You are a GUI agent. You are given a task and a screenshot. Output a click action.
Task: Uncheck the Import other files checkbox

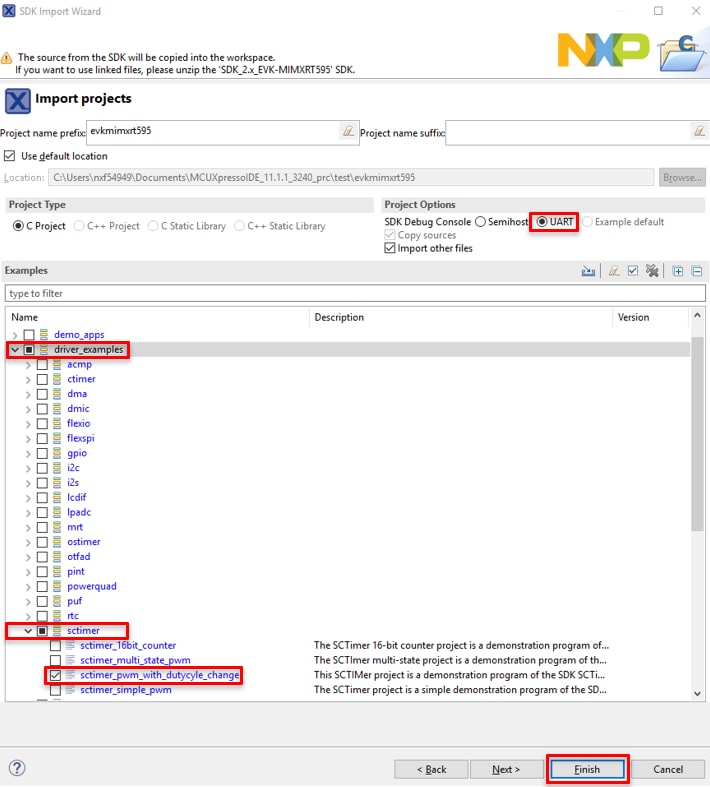(x=390, y=248)
